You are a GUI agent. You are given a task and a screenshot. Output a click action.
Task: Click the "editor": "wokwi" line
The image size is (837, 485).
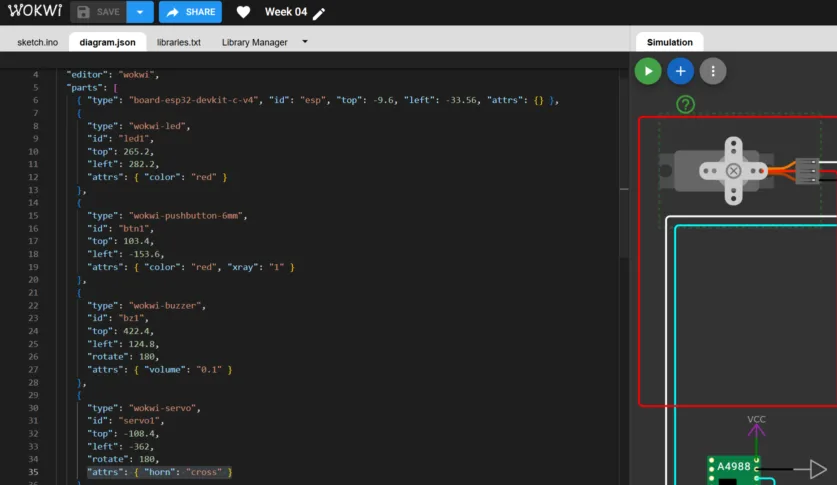click(x=113, y=74)
